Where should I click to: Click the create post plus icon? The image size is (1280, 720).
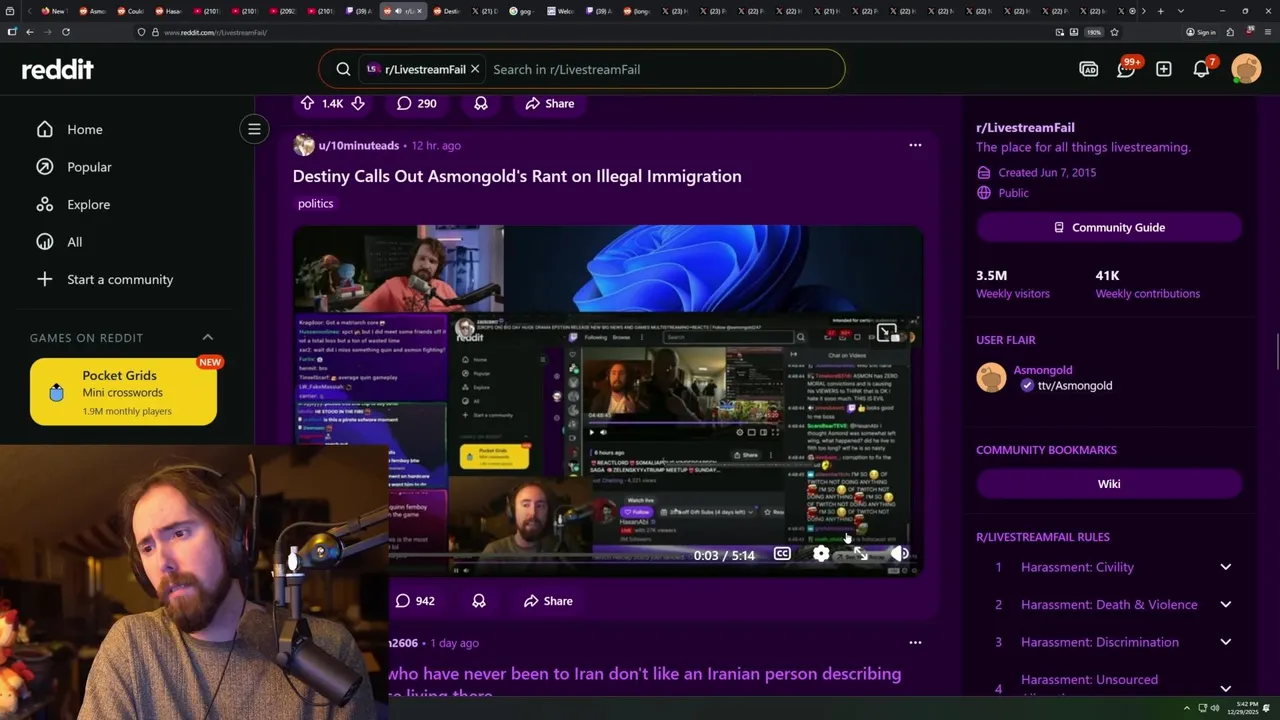coord(1163,69)
